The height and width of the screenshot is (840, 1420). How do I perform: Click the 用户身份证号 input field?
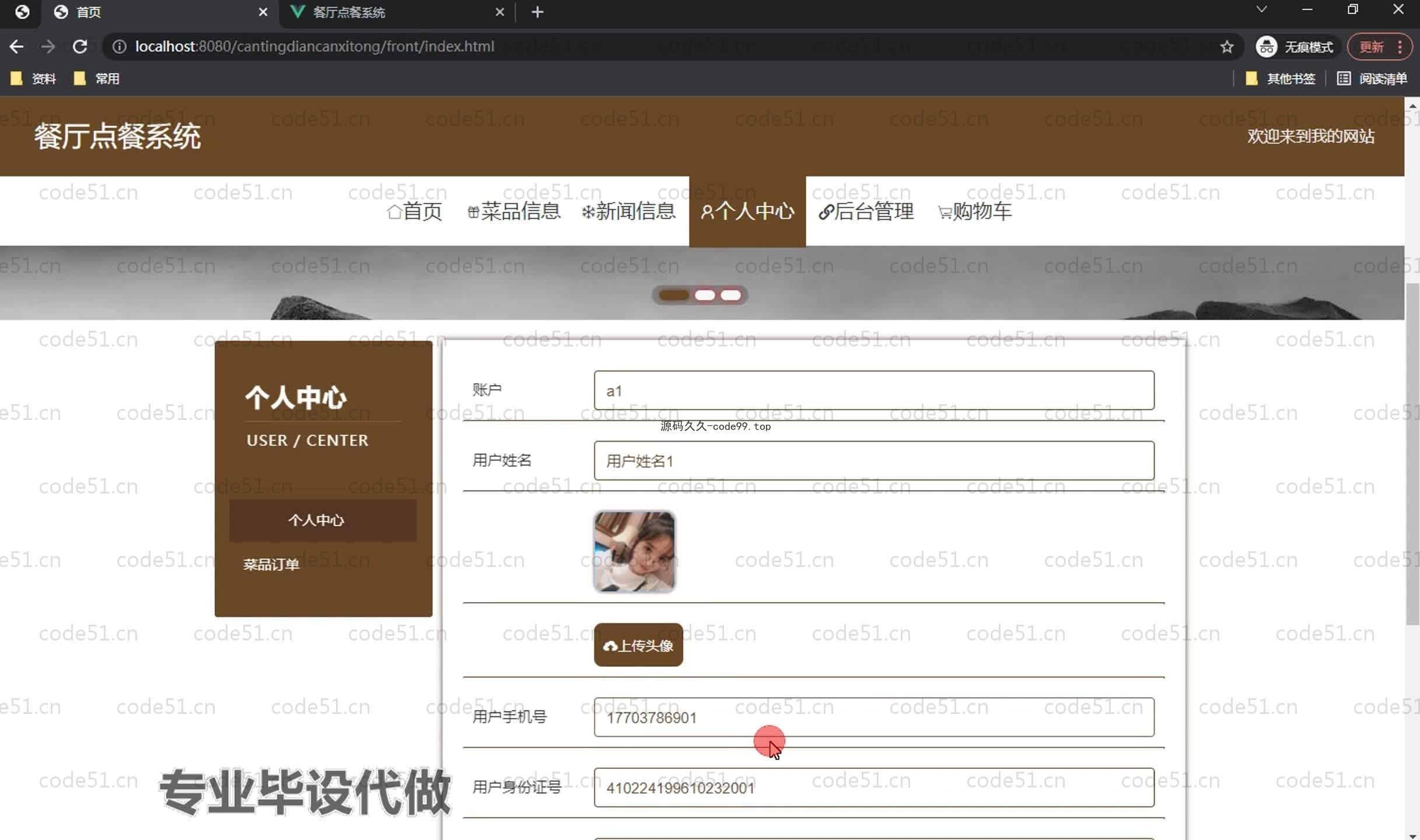pos(874,787)
